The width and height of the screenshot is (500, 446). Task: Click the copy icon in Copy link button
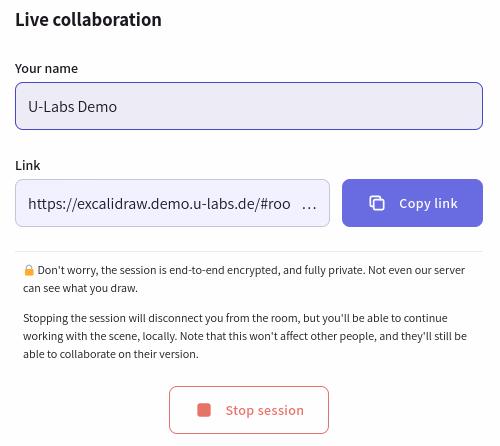(x=377, y=203)
